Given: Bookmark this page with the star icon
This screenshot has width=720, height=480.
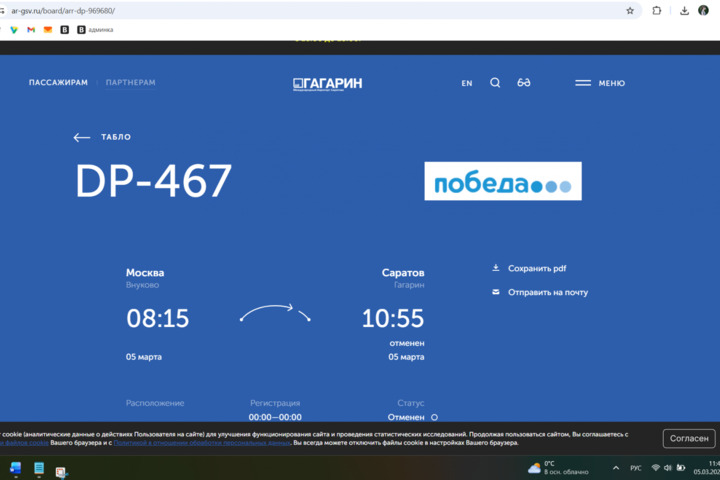Looking at the screenshot, I should (x=630, y=11).
